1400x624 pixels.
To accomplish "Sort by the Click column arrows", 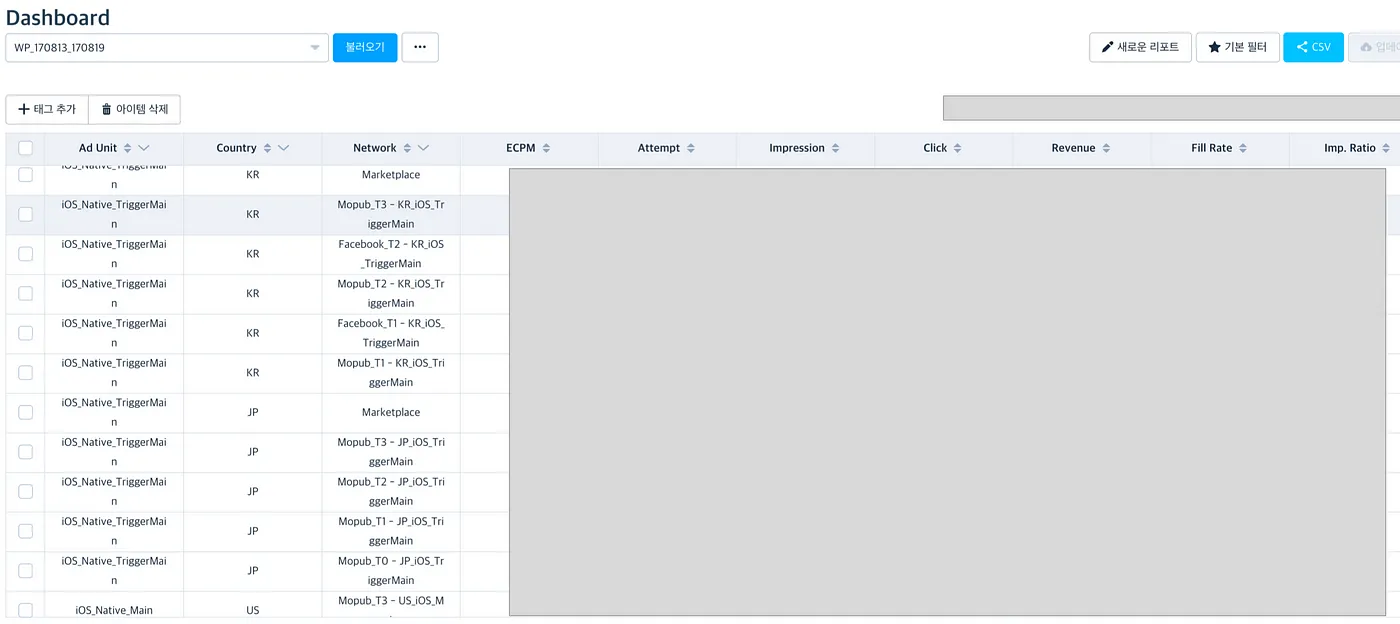I will click(957, 148).
